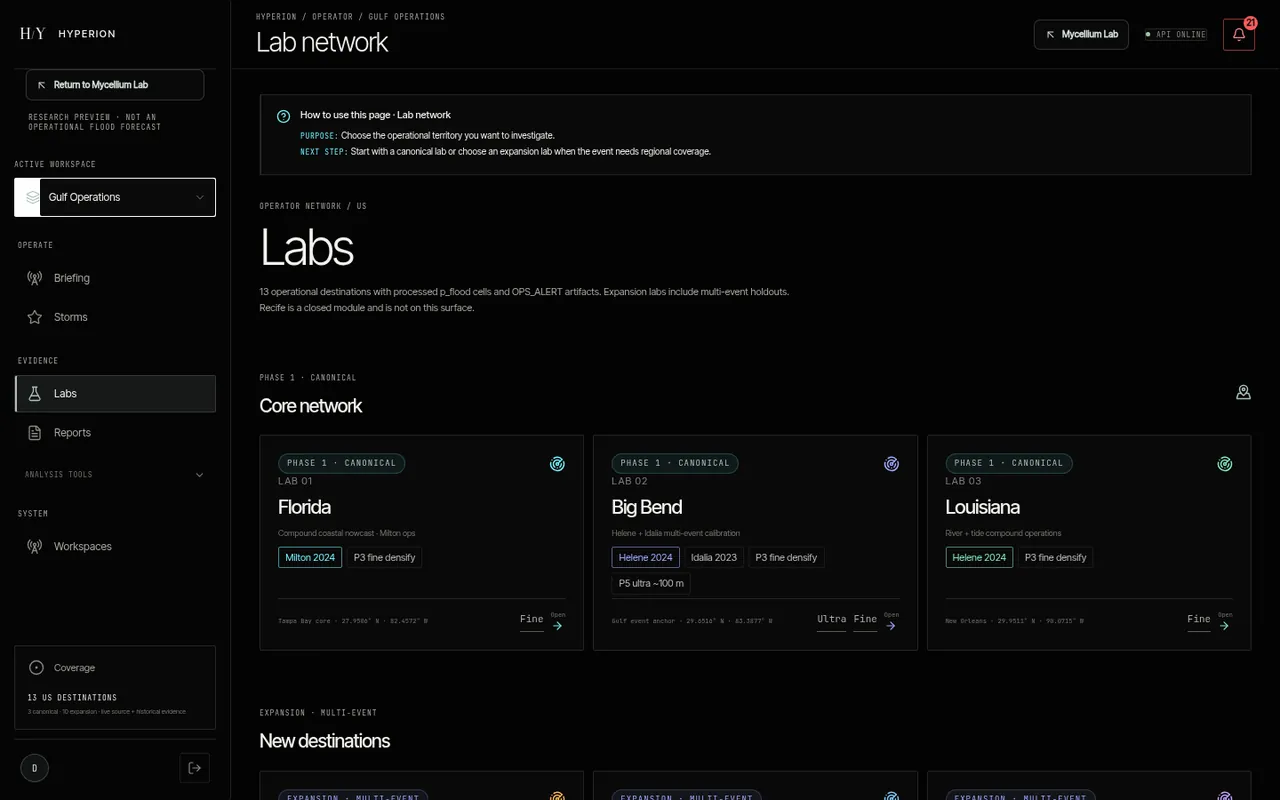Open the user avatar D
1280x800 pixels.
click(x=34, y=768)
